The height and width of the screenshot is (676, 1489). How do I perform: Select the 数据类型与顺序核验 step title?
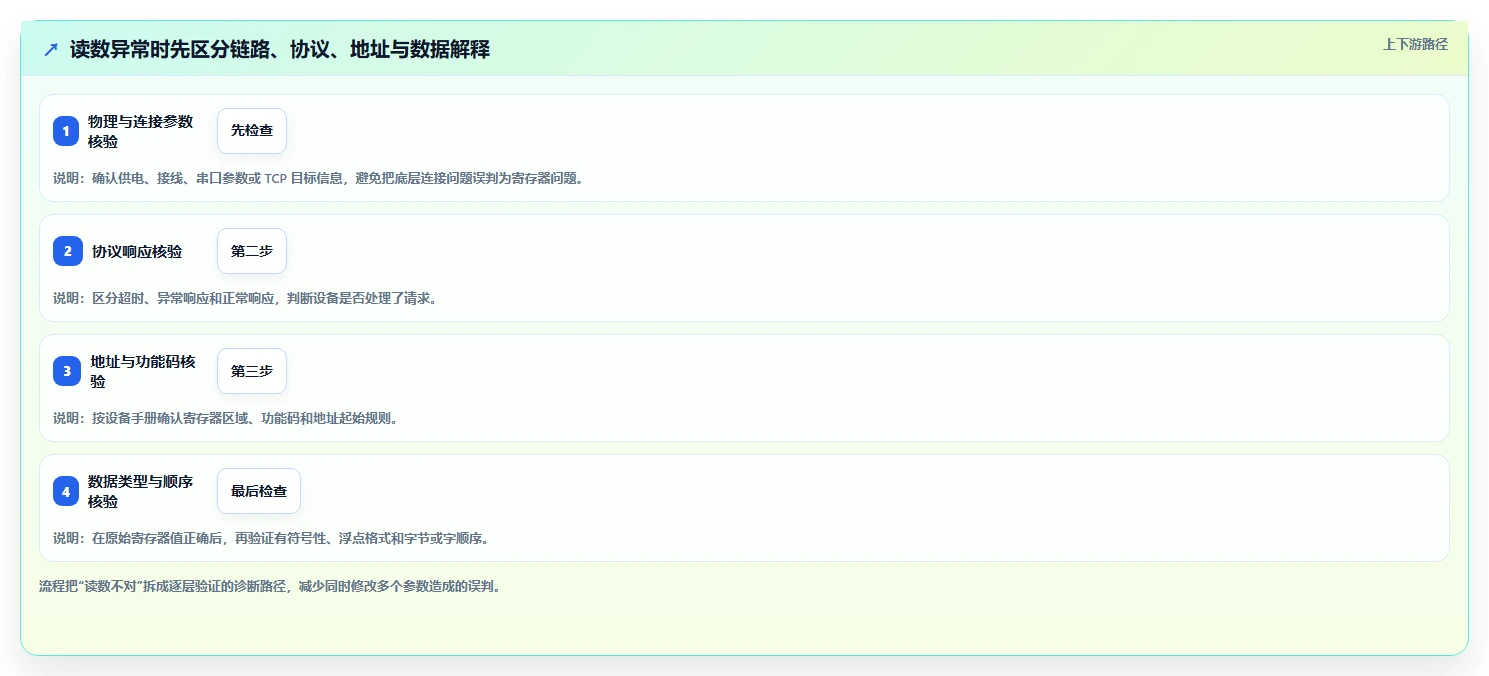[x=140, y=491]
